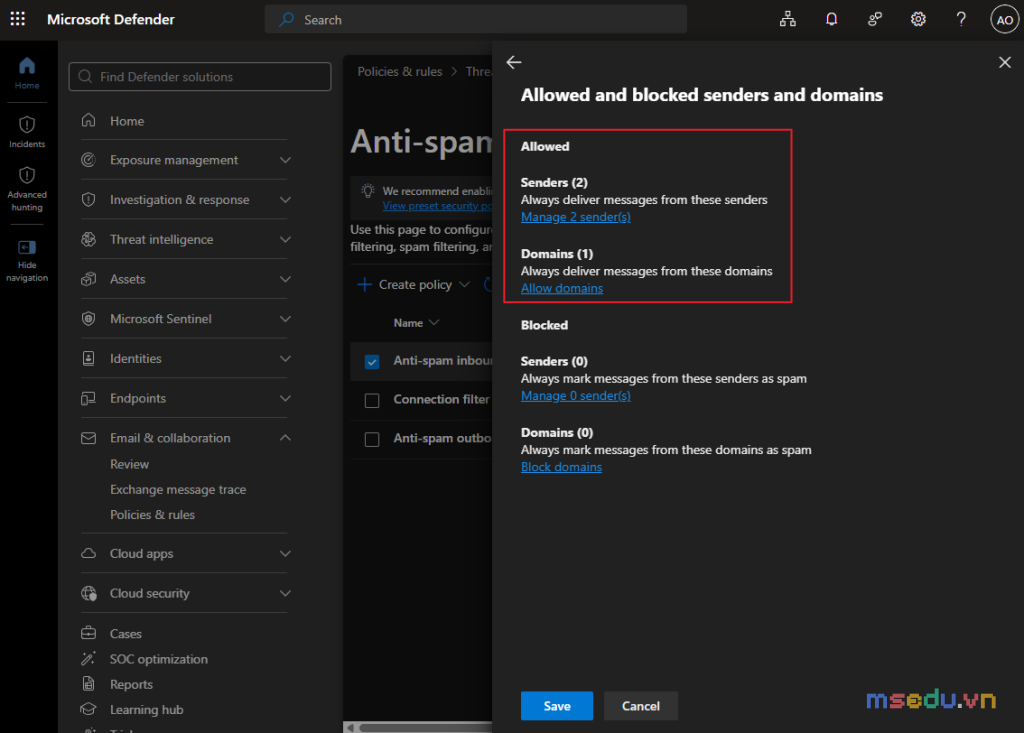Open Advanced hunting in the left rail

[27, 188]
